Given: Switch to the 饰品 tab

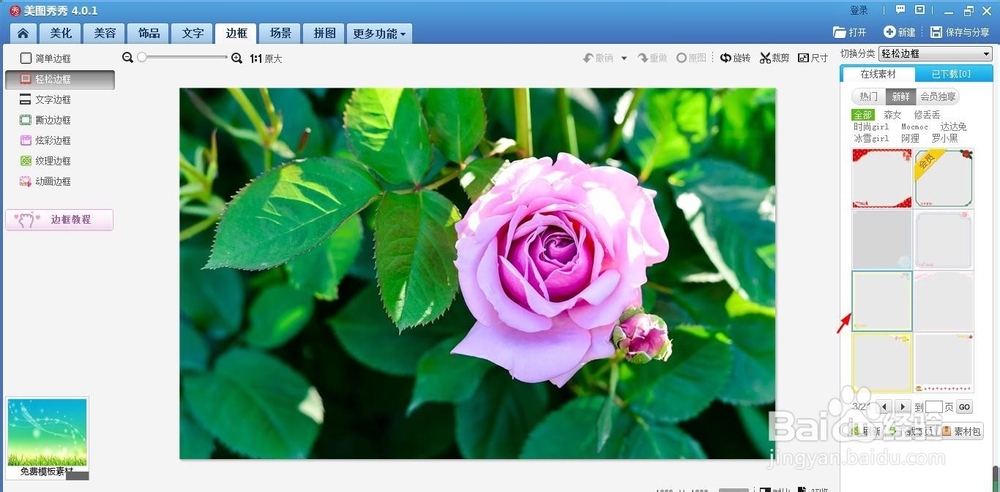Looking at the screenshot, I should coord(149,33).
